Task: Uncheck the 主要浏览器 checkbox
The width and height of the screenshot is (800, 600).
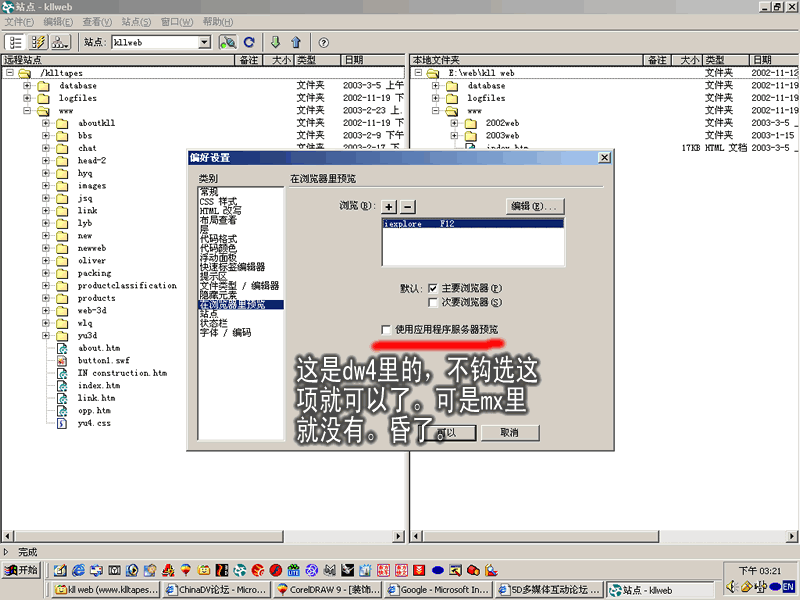Action: pyautogui.click(x=432, y=288)
